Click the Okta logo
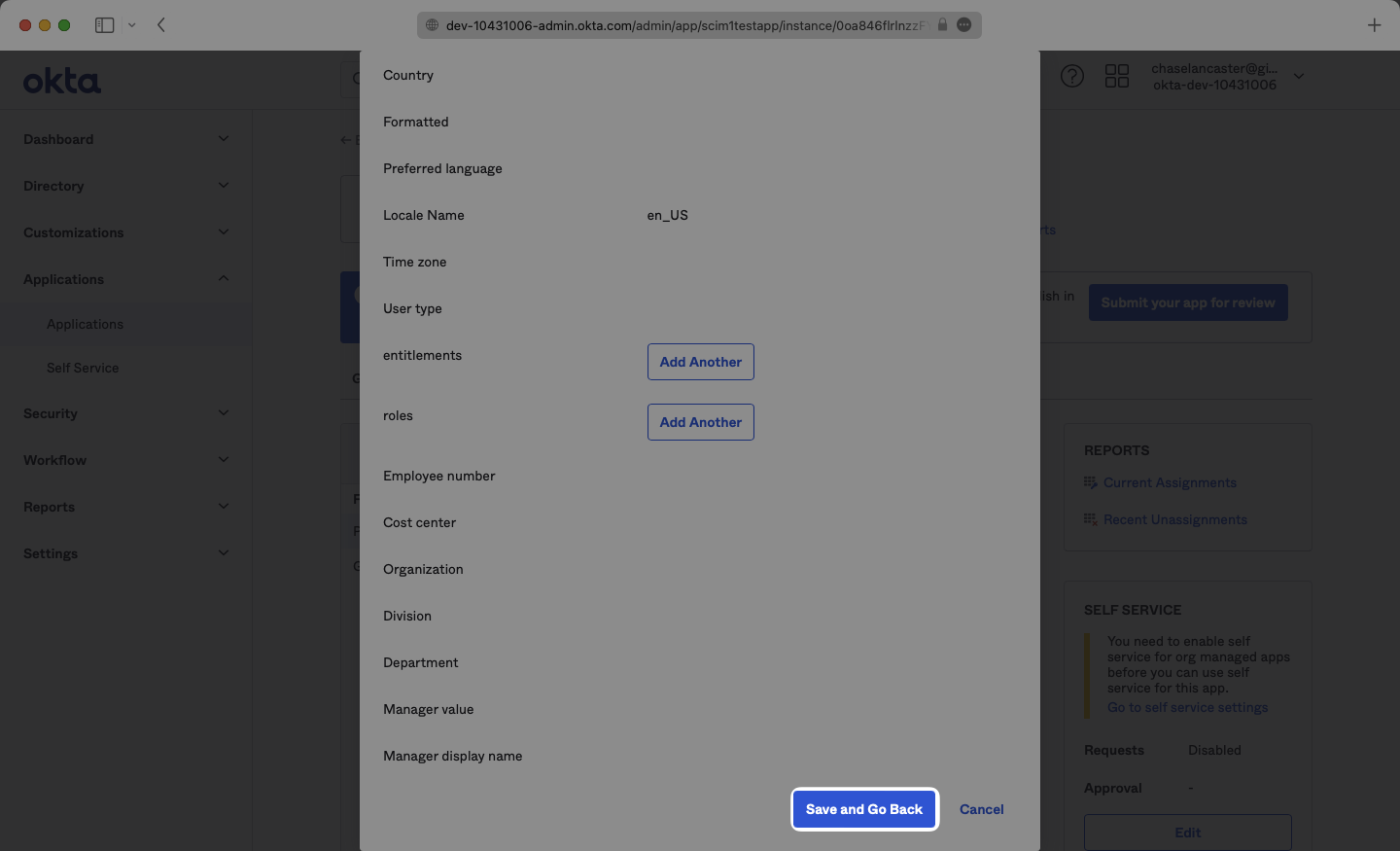This screenshot has height=851, width=1400. (x=62, y=81)
